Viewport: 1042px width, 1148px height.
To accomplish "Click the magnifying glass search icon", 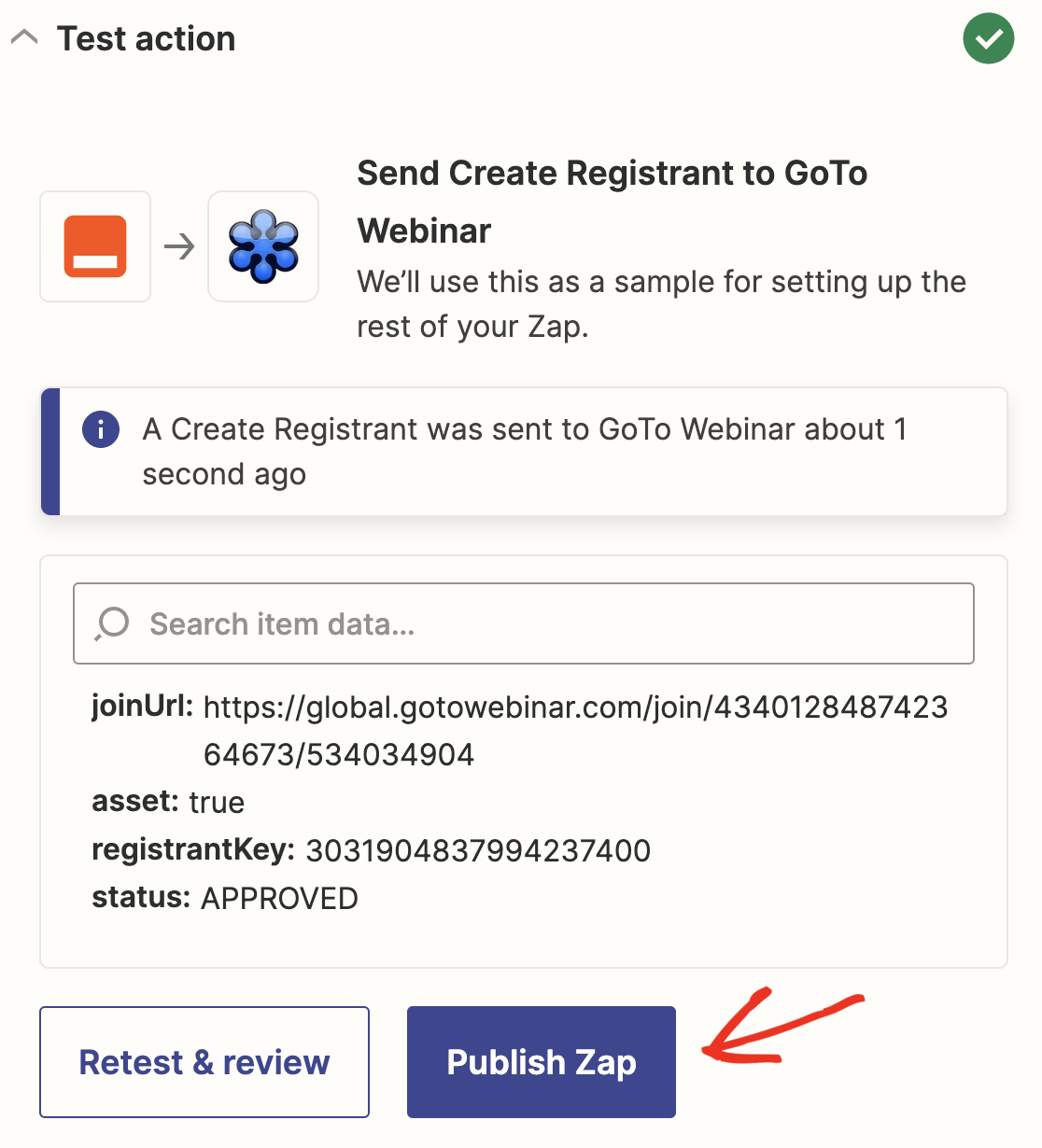I will 112,623.
